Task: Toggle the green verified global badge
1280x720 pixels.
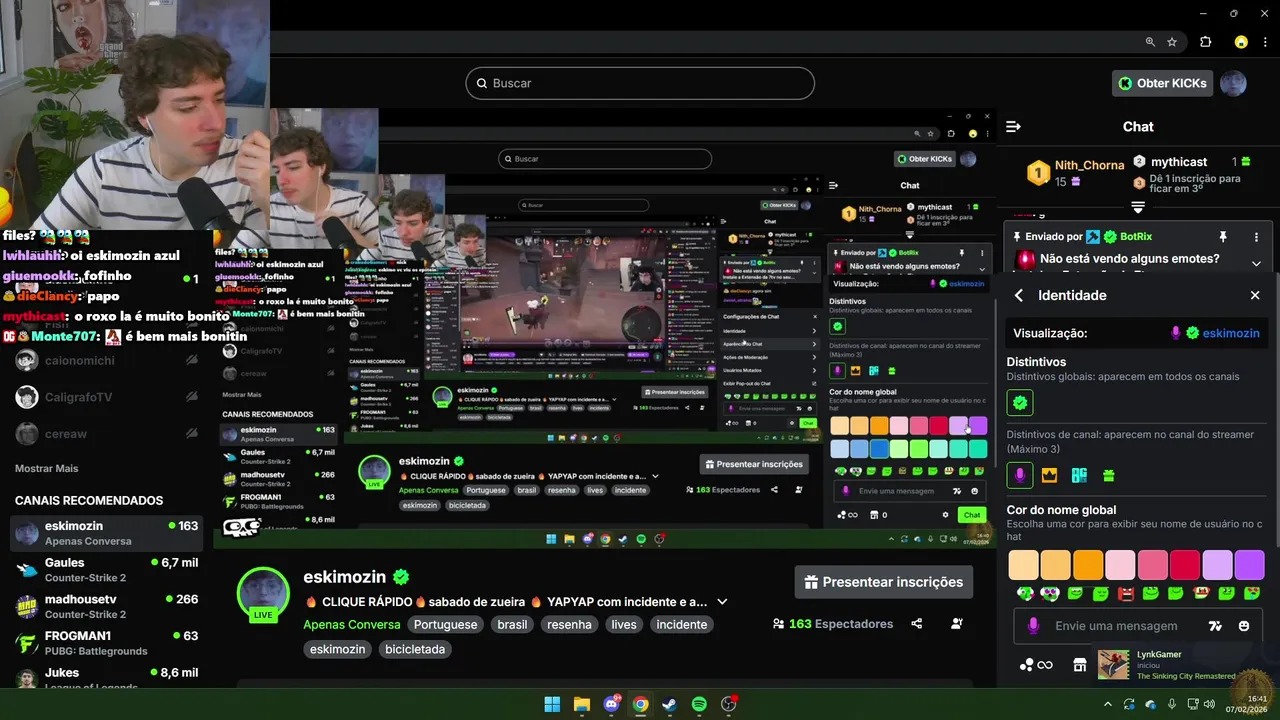Action: (x=1020, y=403)
